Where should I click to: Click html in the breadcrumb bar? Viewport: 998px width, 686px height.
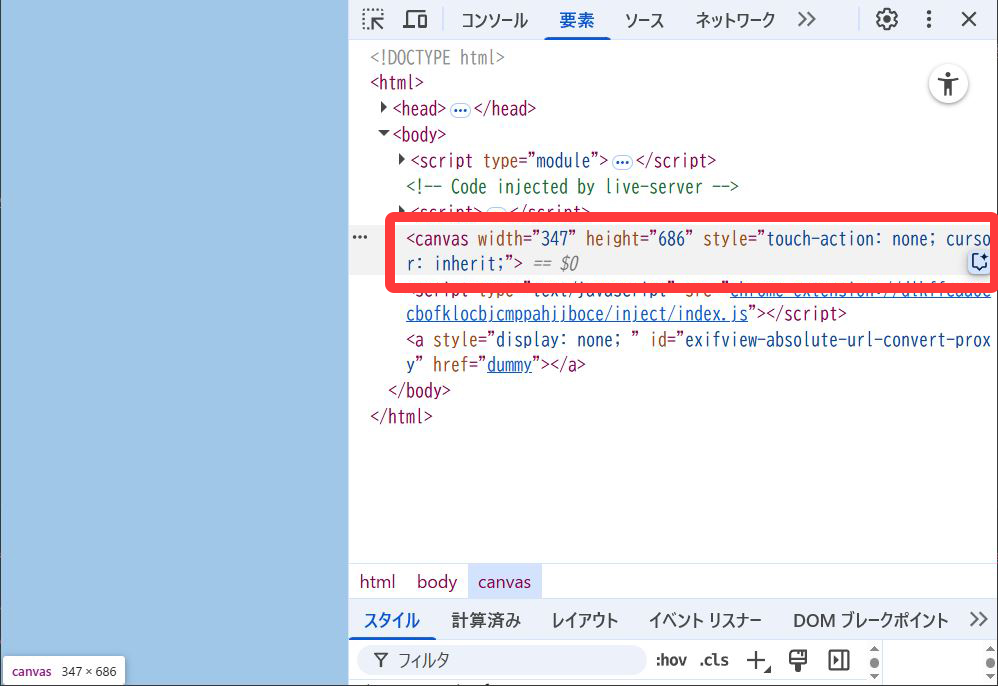tap(377, 582)
